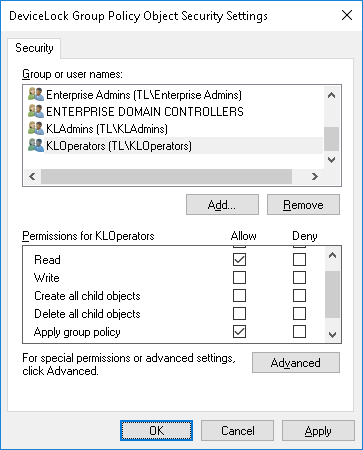
Task: Click the user list scroll down arrow
Action: (331, 160)
